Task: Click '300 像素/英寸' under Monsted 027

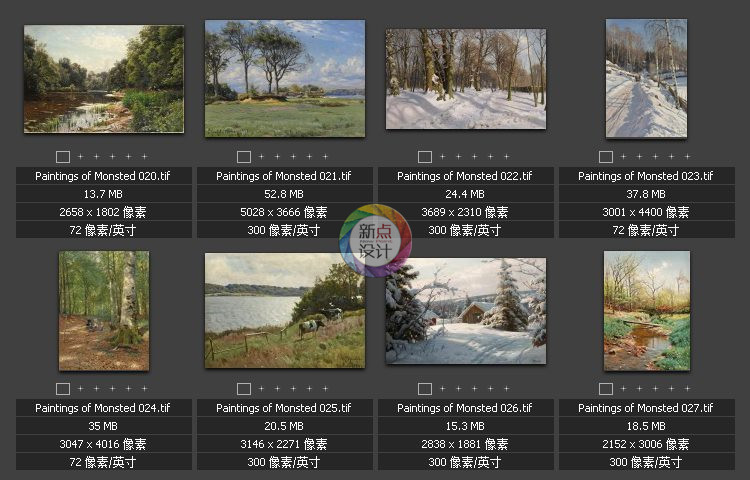Action: tap(646, 462)
